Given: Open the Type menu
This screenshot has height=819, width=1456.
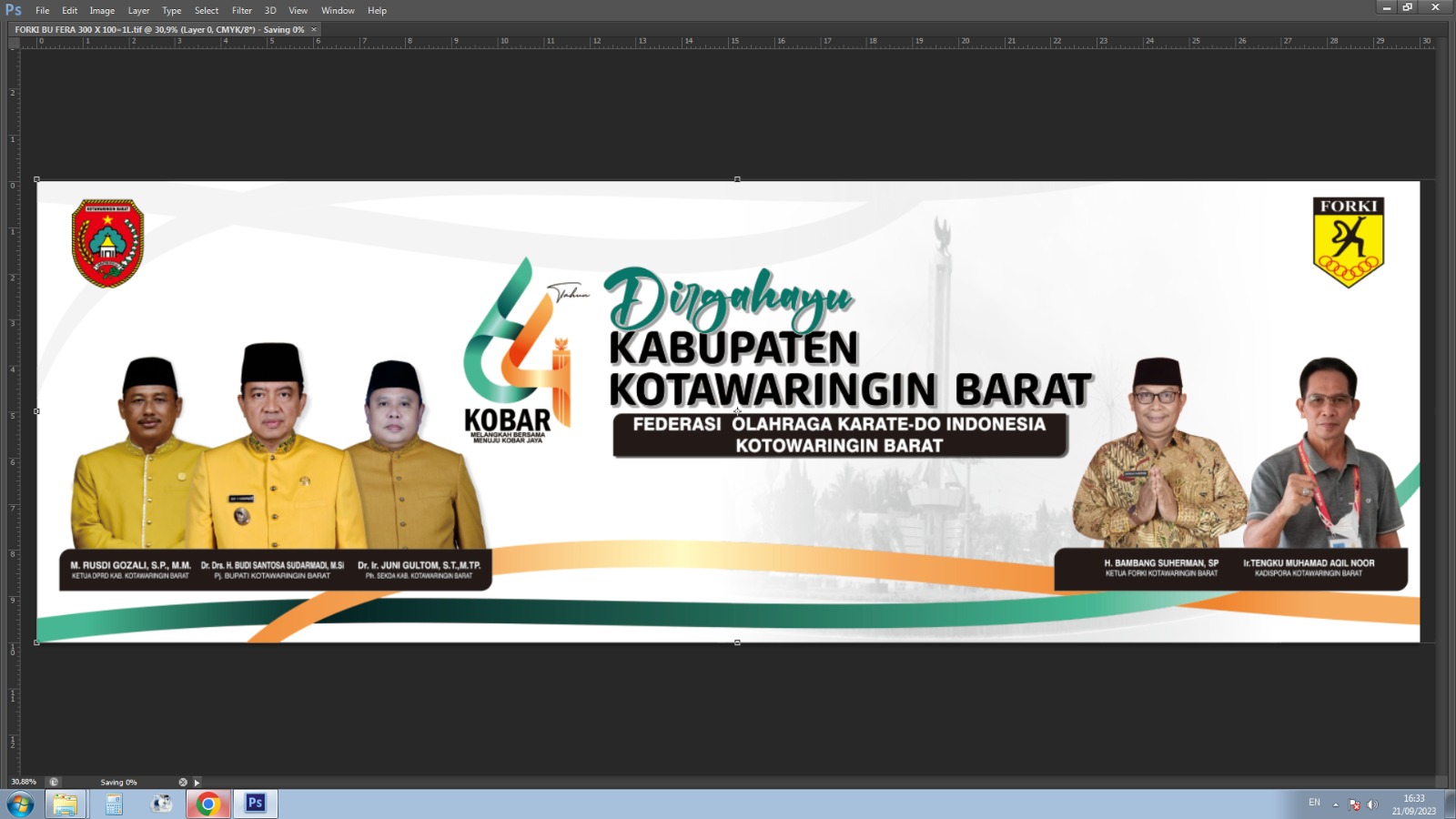Looking at the screenshot, I should pyautogui.click(x=172, y=11).
